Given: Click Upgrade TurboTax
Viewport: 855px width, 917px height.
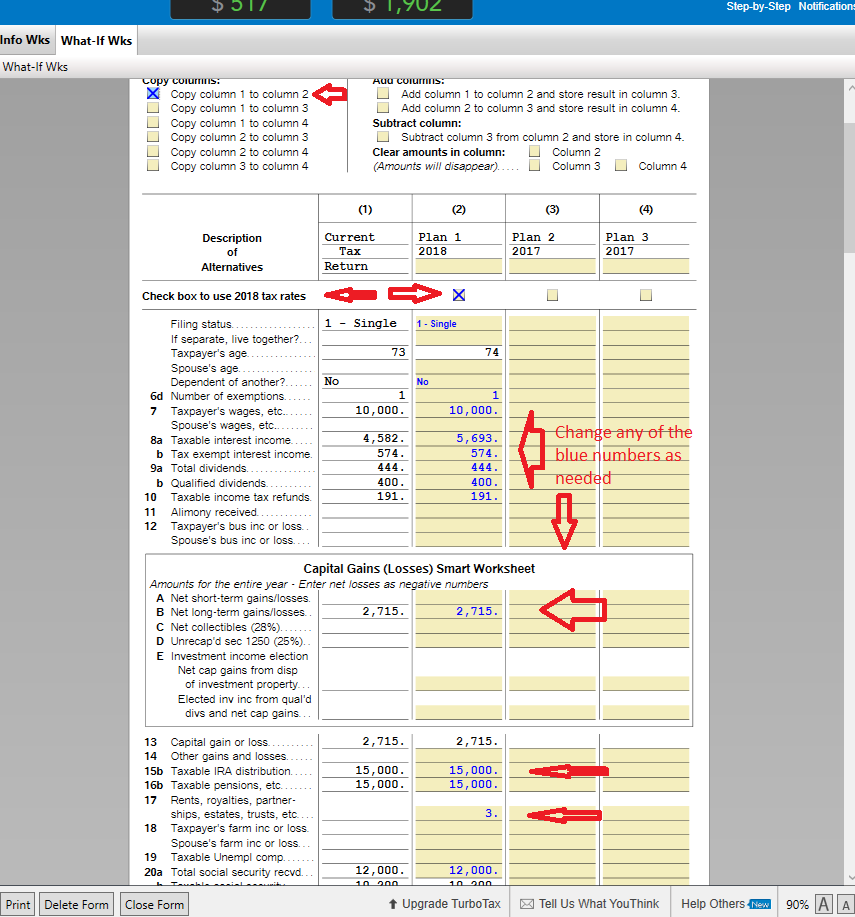Looking at the screenshot, I should [445, 904].
